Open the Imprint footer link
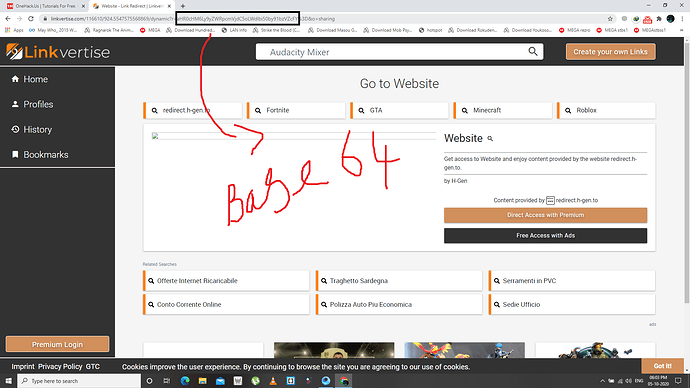 pyautogui.click(x=23, y=366)
